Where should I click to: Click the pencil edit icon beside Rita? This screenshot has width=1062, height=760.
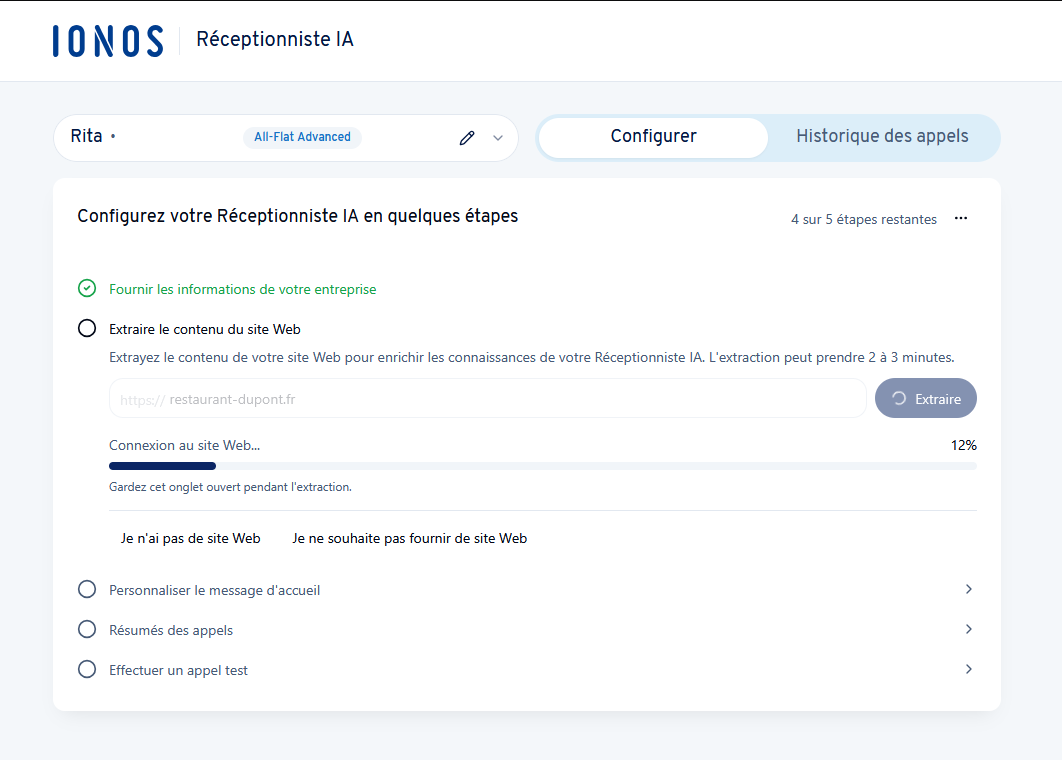(467, 138)
